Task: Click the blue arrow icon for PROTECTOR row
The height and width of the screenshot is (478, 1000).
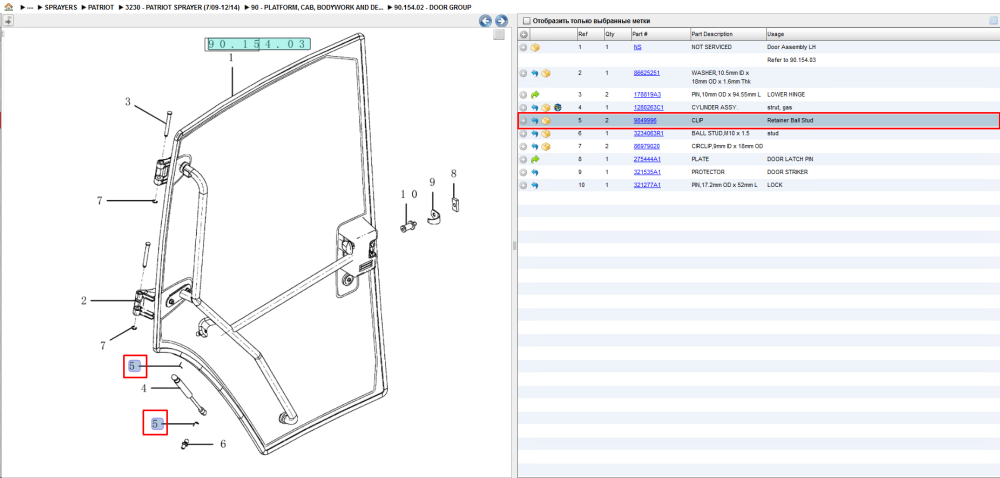Action: [x=535, y=172]
